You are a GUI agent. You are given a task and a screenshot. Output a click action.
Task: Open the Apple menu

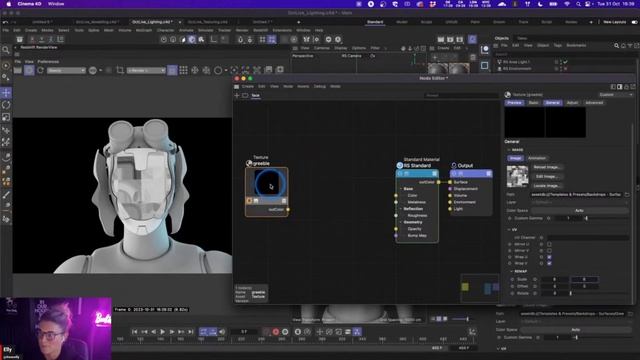point(8,4)
